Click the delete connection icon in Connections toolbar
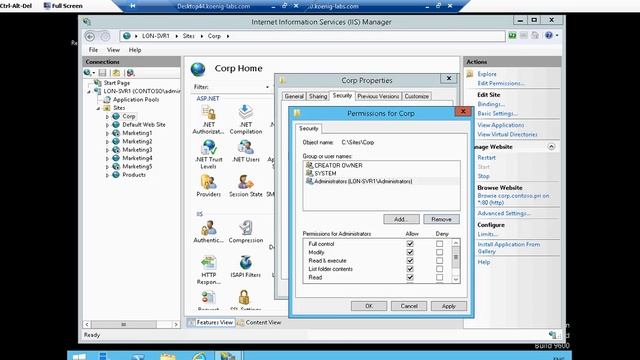Viewport: 640px width, 360px height. (x=130, y=73)
